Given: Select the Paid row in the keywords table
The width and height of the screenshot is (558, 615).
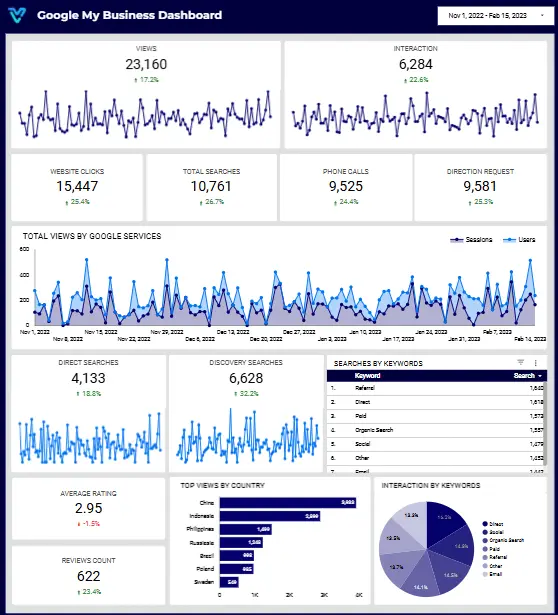Looking at the screenshot, I should coord(435,416).
